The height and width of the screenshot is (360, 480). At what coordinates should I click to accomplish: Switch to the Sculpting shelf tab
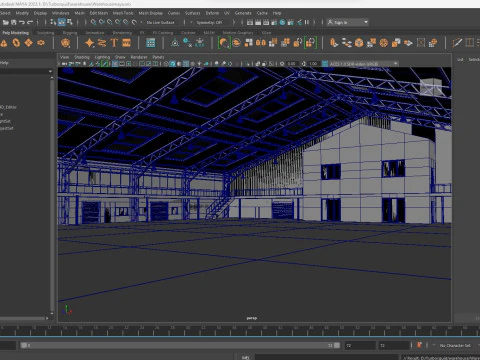click(x=46, y=33)
